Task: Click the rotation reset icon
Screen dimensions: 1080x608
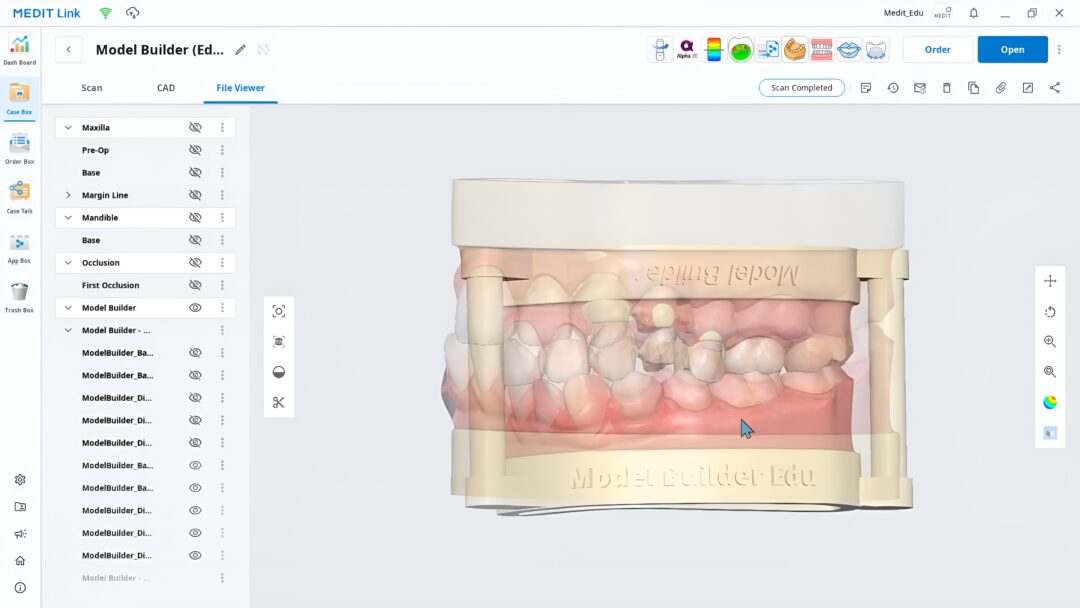Action: tap(1050, 311)
